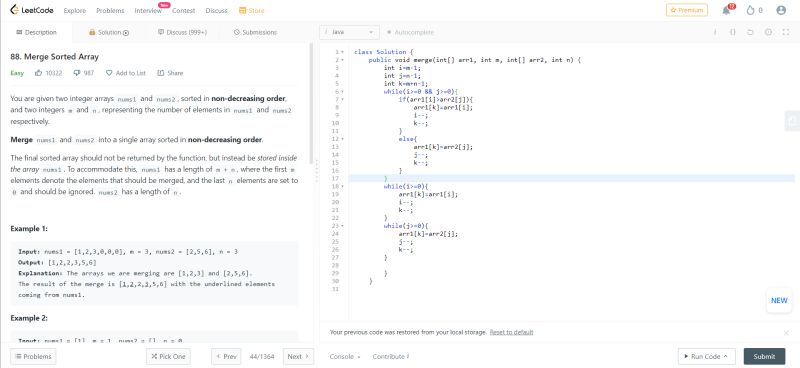Image resolution: width=800 pixels, height=368 pixels.
Task: Click the streak flame icon
Action: pos(750,10)
